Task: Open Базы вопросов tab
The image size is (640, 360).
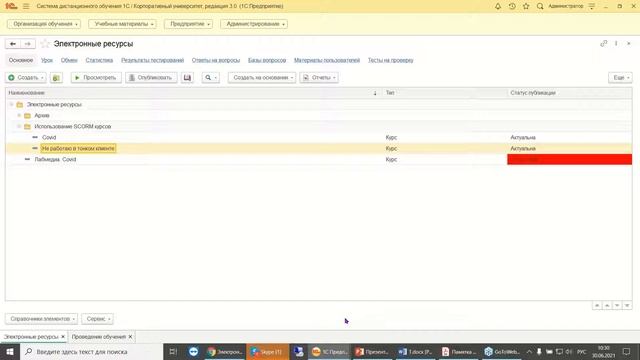Action: pyautogui.click(x=267, y=60)
